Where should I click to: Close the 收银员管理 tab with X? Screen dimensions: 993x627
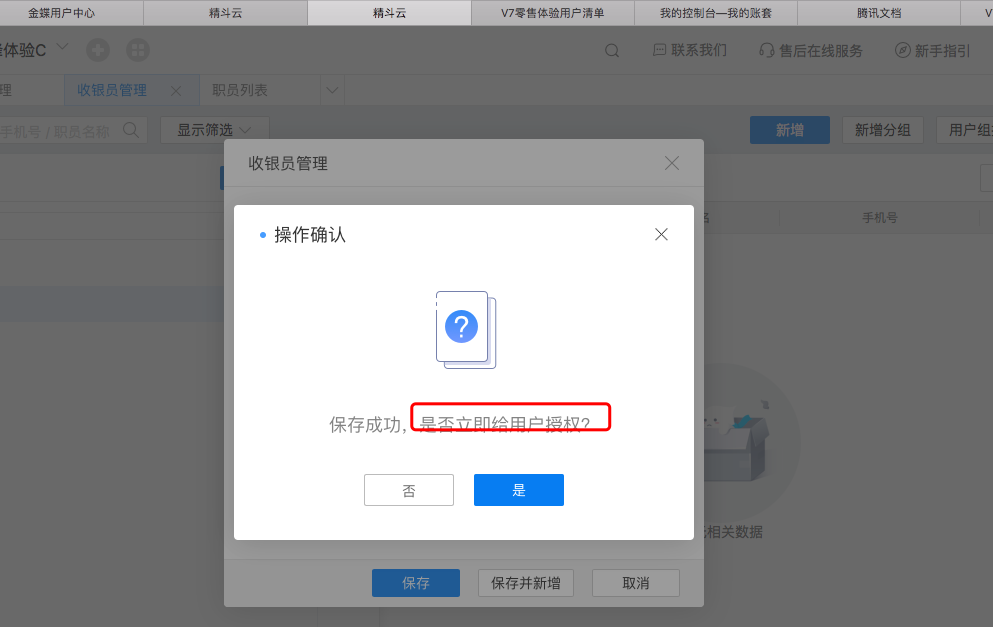(176, 91)
